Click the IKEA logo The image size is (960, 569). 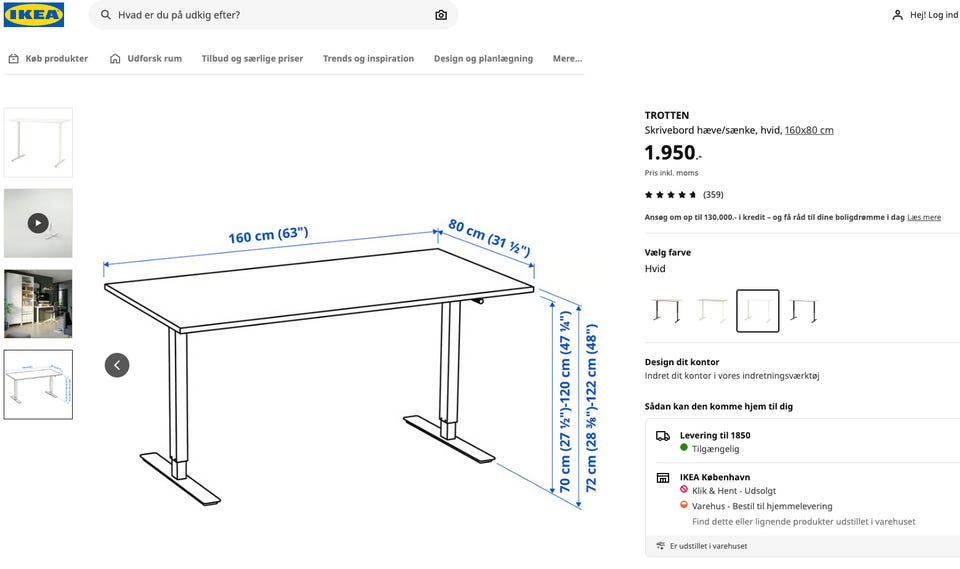[34, 14]
